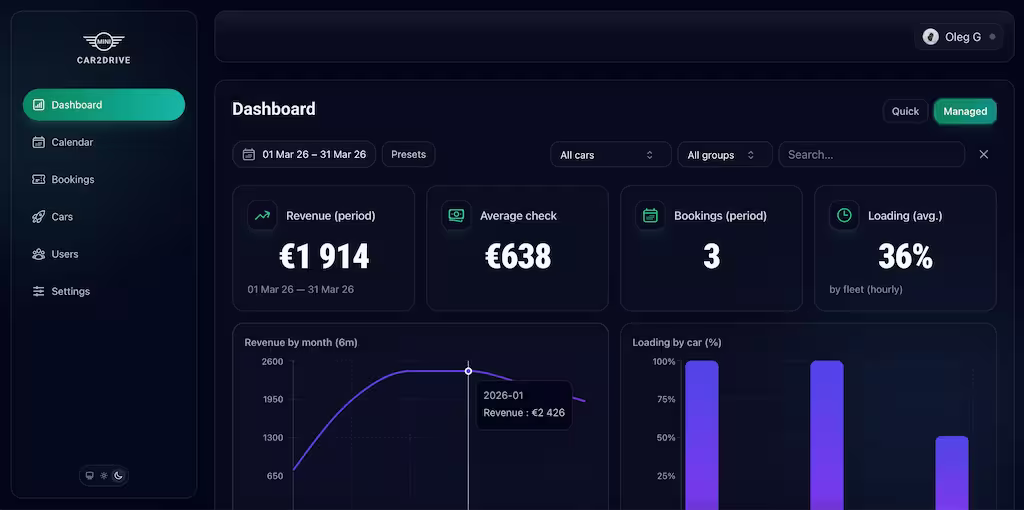Click Oleg G's avatar picture

point(931,37)
